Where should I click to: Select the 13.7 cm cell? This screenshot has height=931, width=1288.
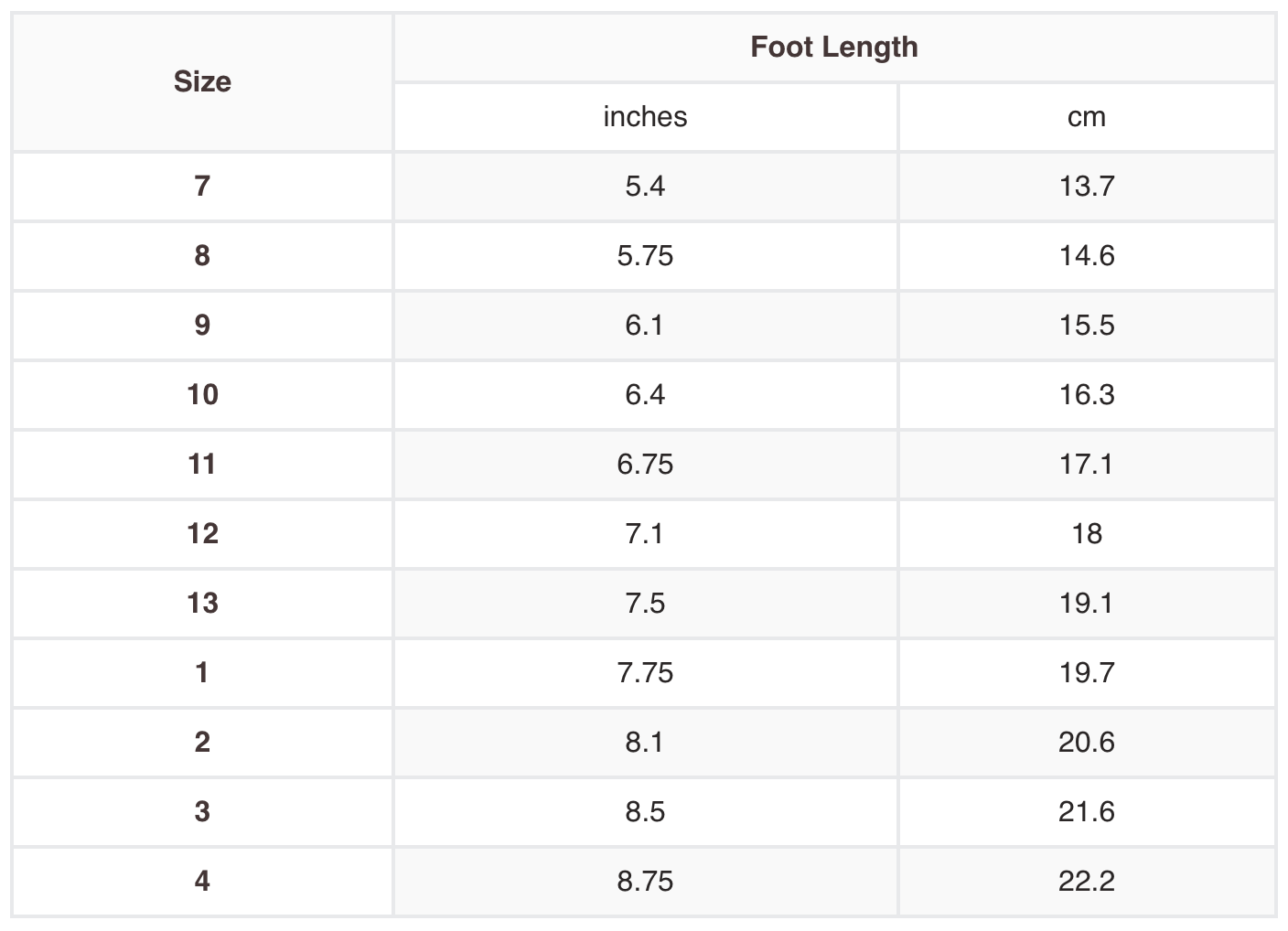pos(1086,187)
